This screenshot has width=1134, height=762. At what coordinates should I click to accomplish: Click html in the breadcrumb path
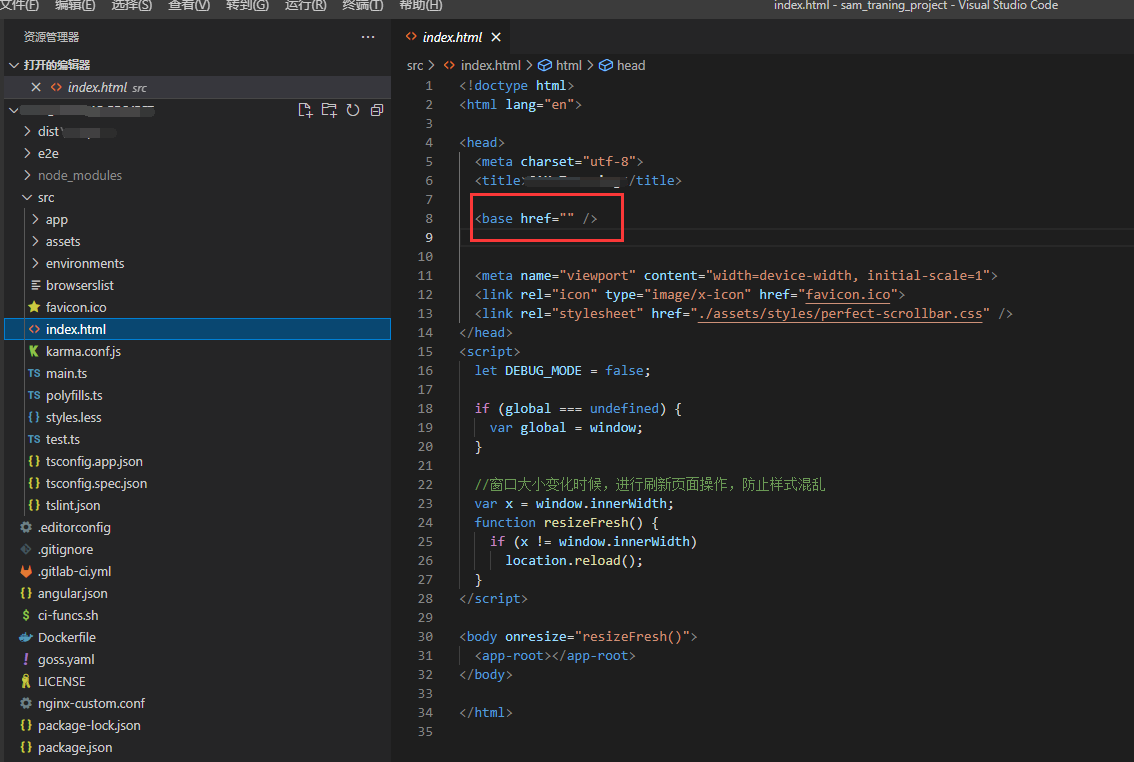coord(568,65)
